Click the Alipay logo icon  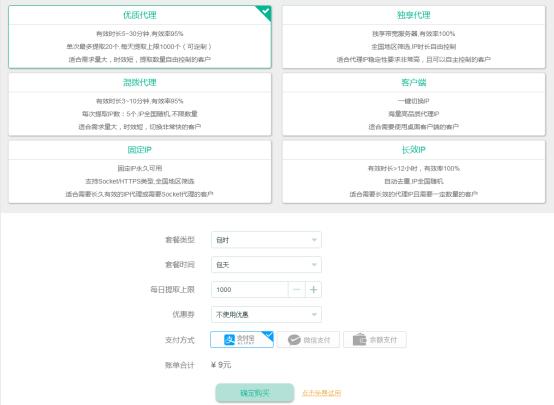[230, 340]
